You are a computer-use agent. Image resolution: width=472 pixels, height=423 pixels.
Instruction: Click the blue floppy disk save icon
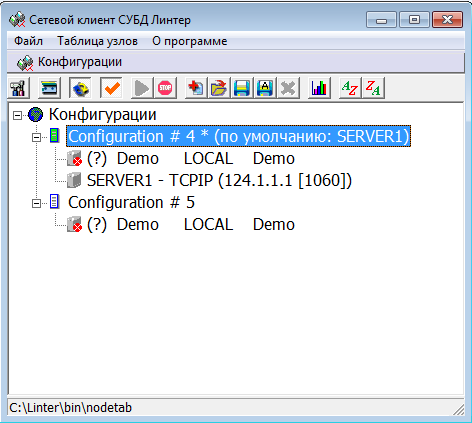click(242, 88)
